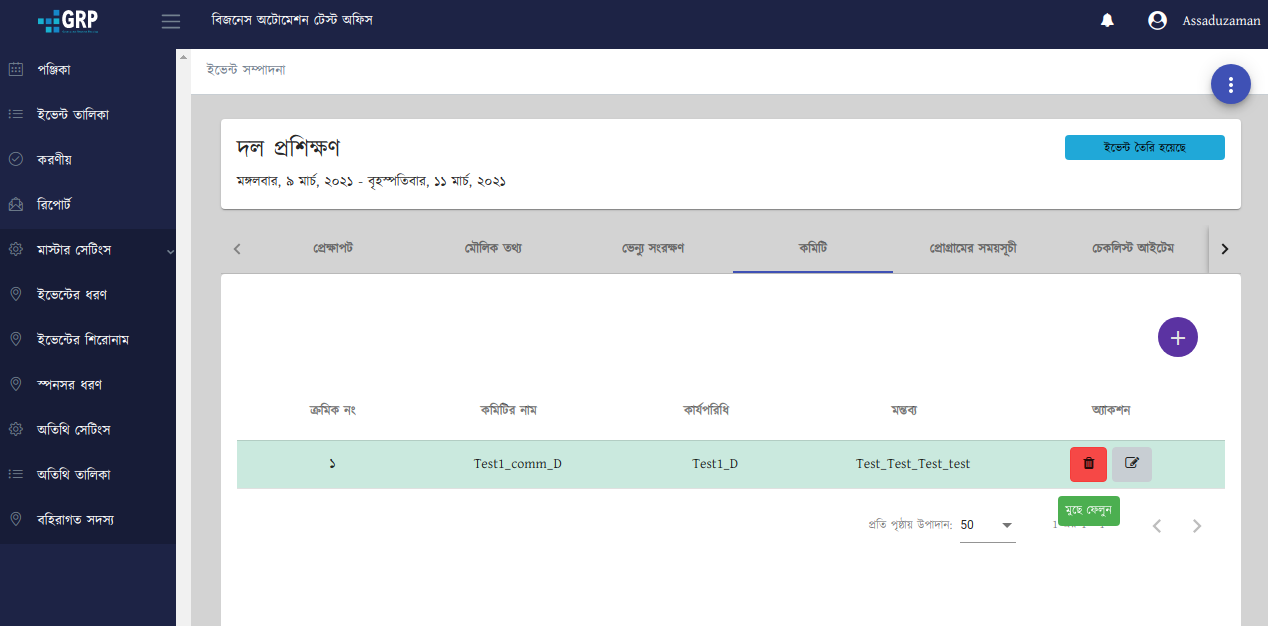Click the মন্তব্য column header
Image resolution: width=1268 pixels, height=626 pixels.
coord(904,410)
